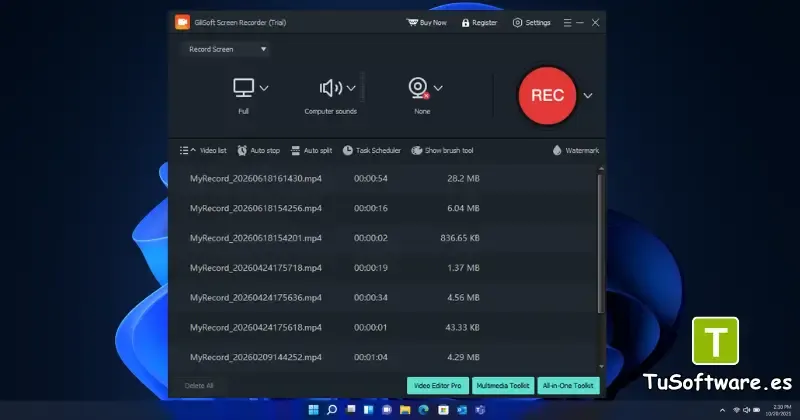Expand the webcam options chevron
Viewport: 800px width, 420px height.
438,88
